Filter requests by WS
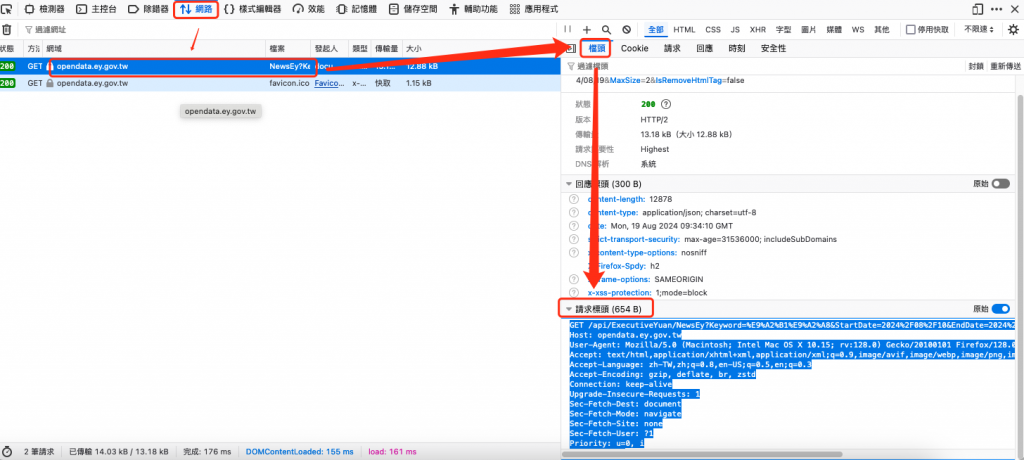The height and width of the screenshot is (460, 1024). [x=857, y=29]
